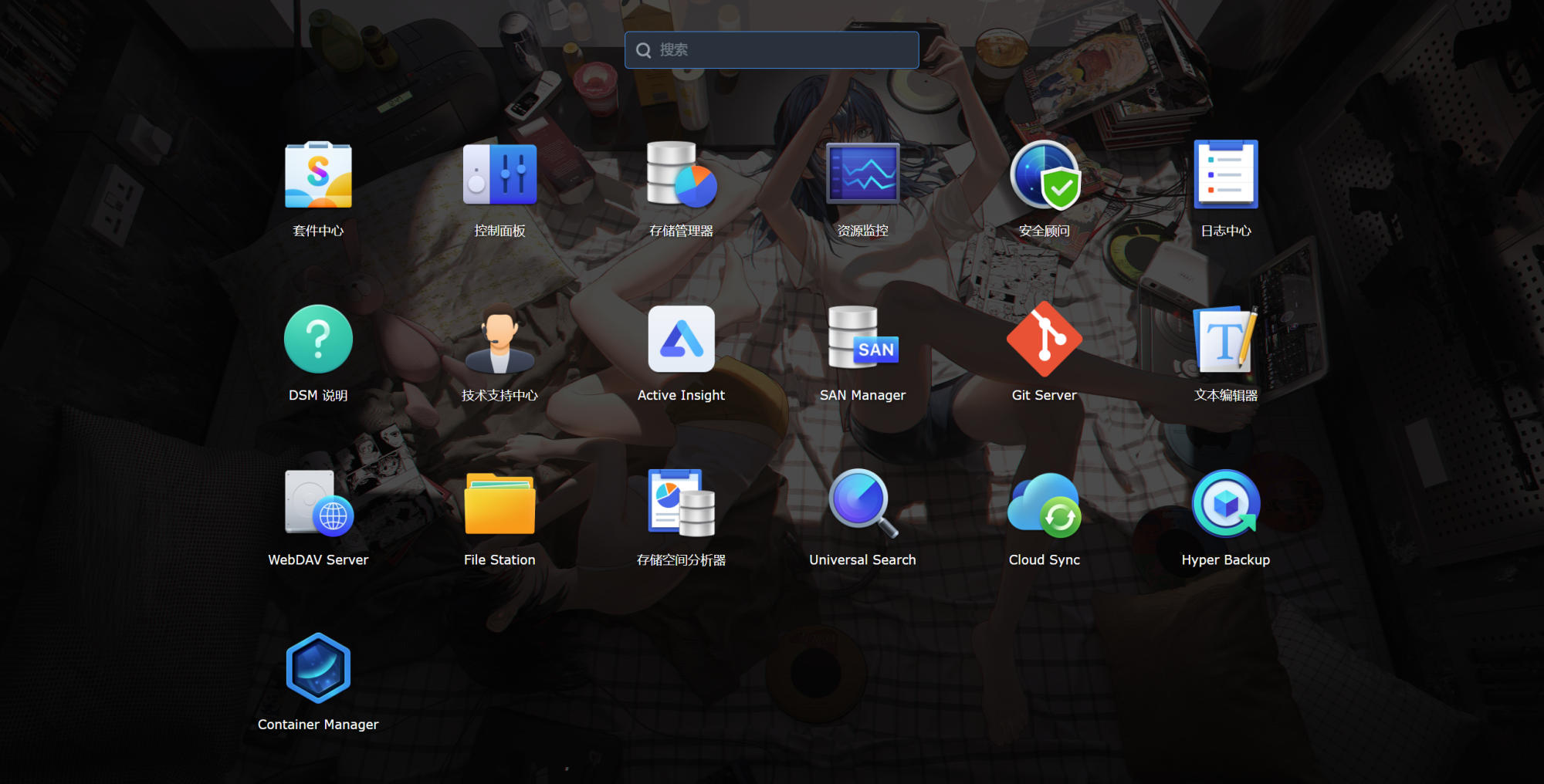
Task: Open the 资源监控 Resource Monitor icon
Action: coord(863,174)
